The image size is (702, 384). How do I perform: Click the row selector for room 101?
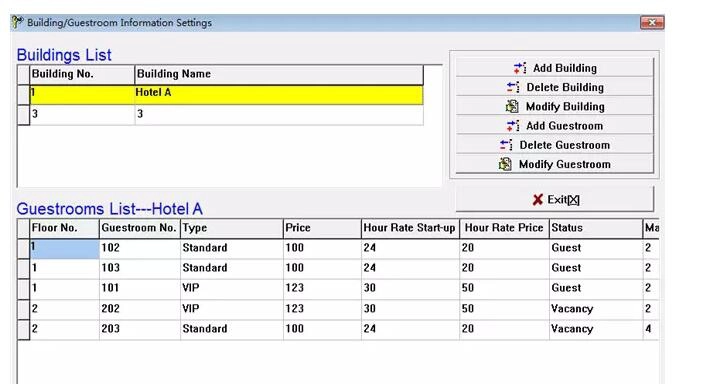(23, 289)
